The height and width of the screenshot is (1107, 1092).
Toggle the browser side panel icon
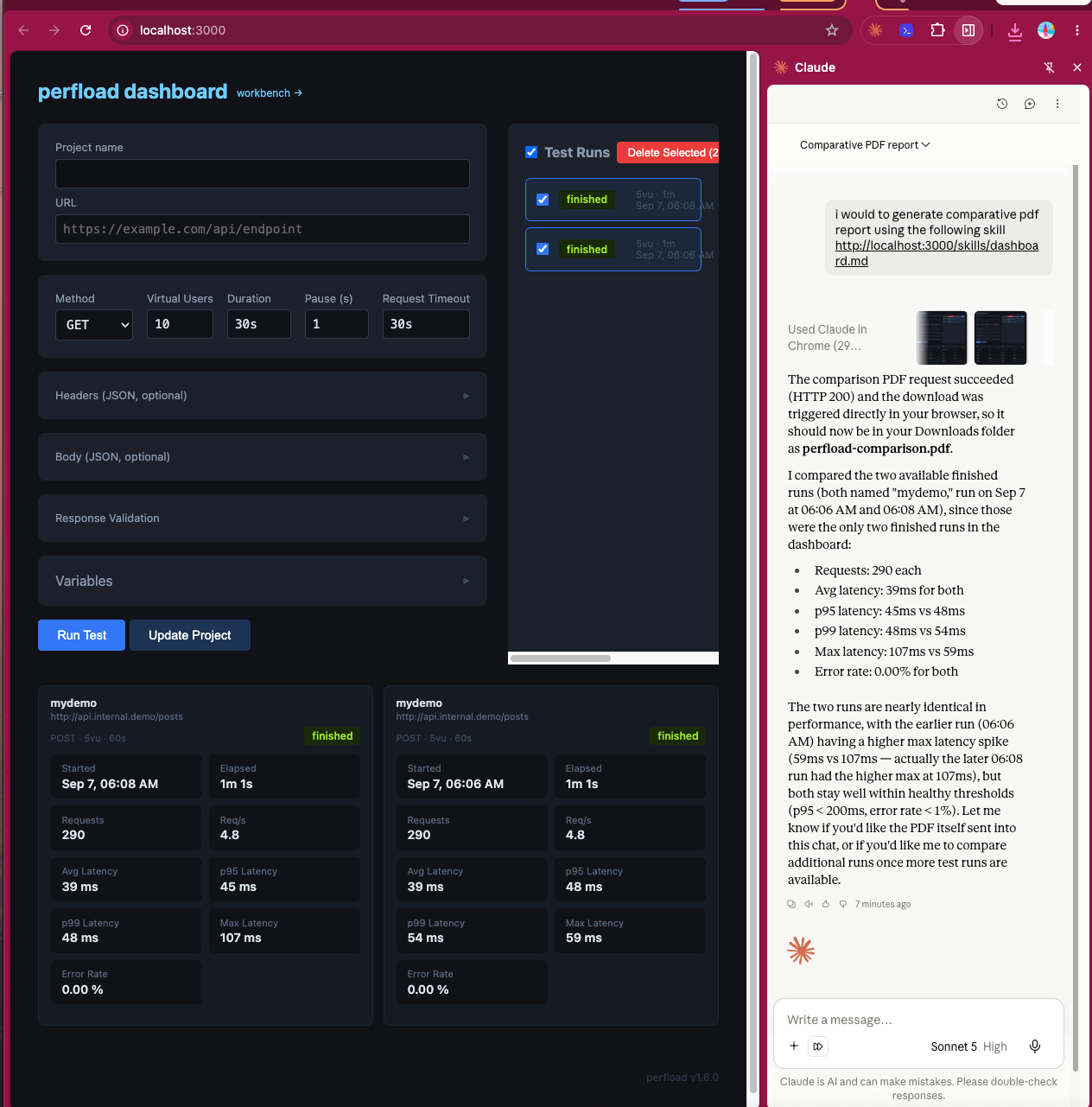tap(968, 30)
